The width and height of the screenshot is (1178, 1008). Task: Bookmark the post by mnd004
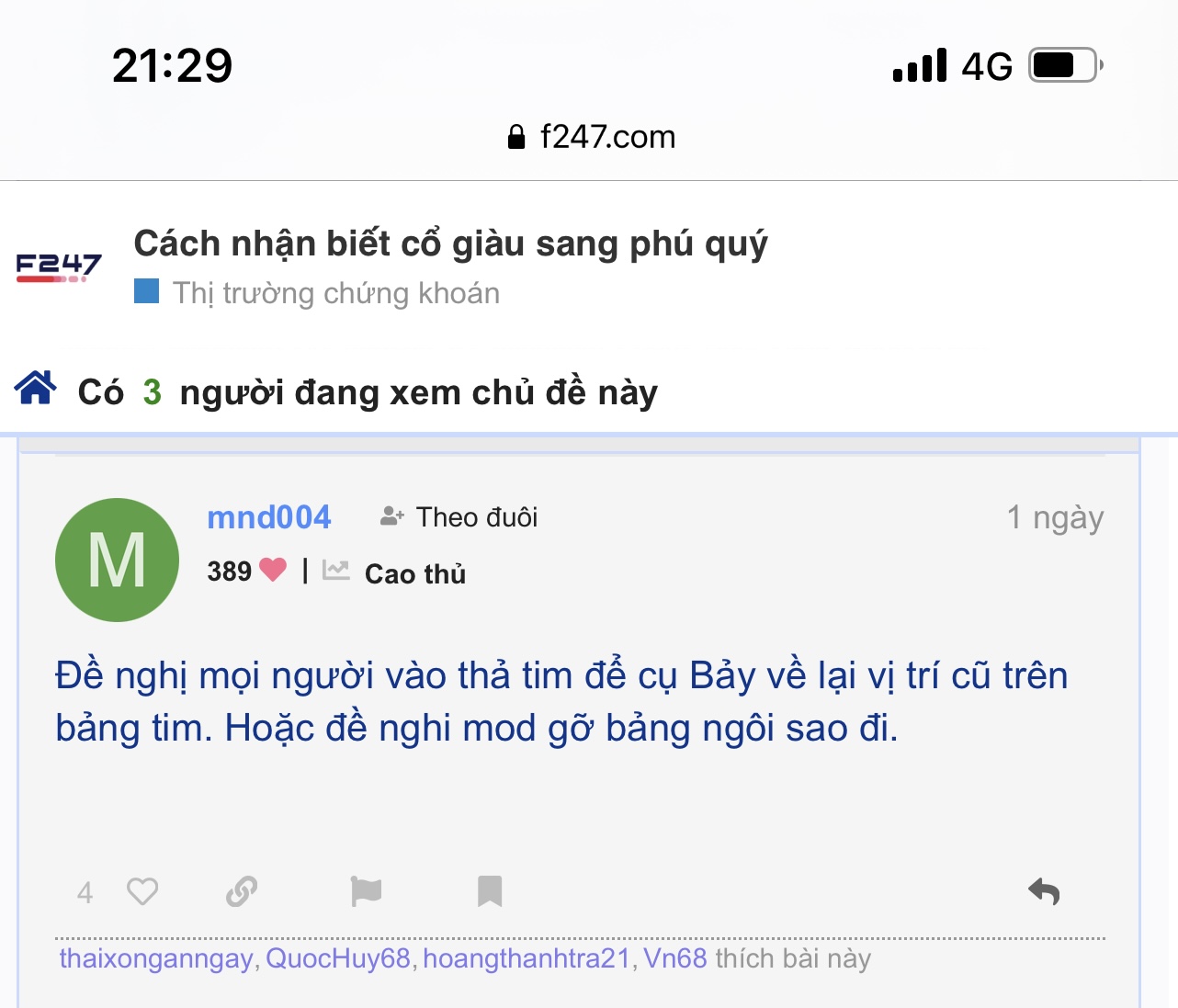click(490, 891)
